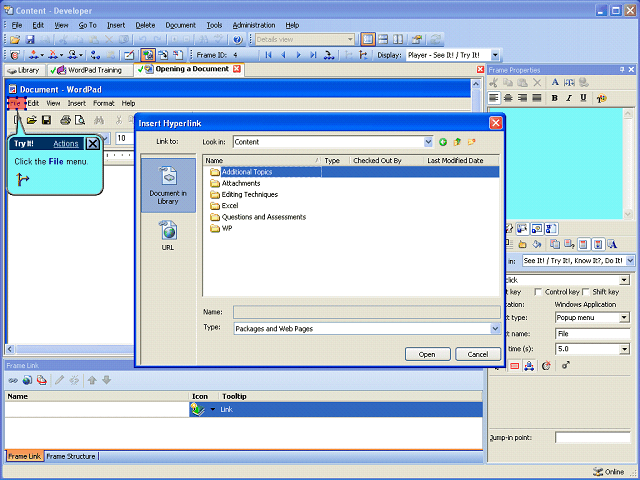The height and width of the screenshot is (480, 640).
Task: Click the Help question mark toolbar icon
Action: pos(238,40)
